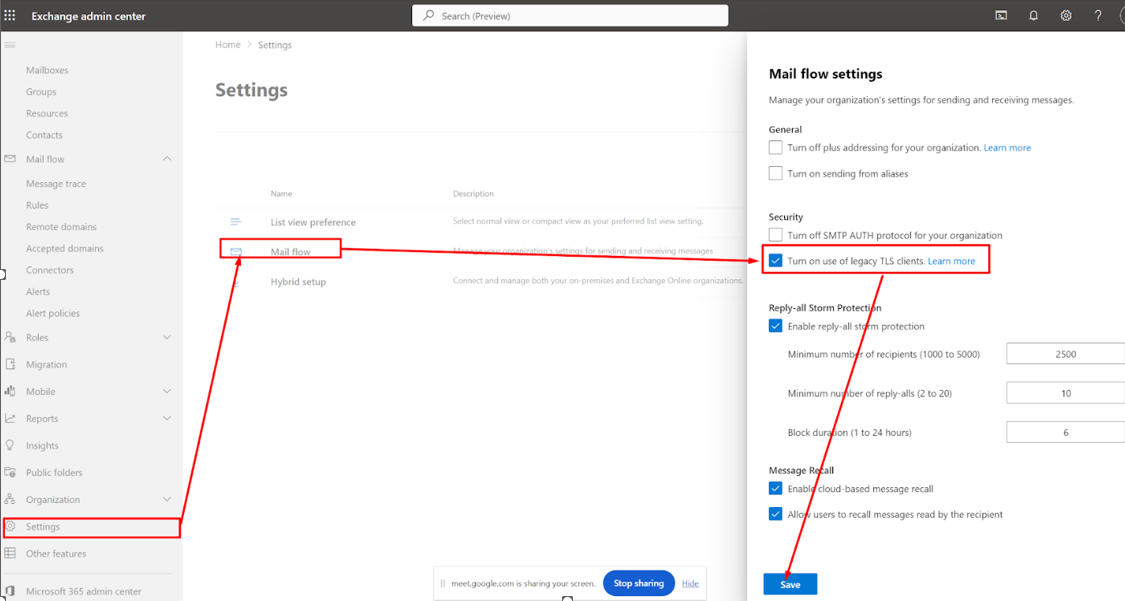
Task: Click the List view preference row icon
Action: click(235, 222)
